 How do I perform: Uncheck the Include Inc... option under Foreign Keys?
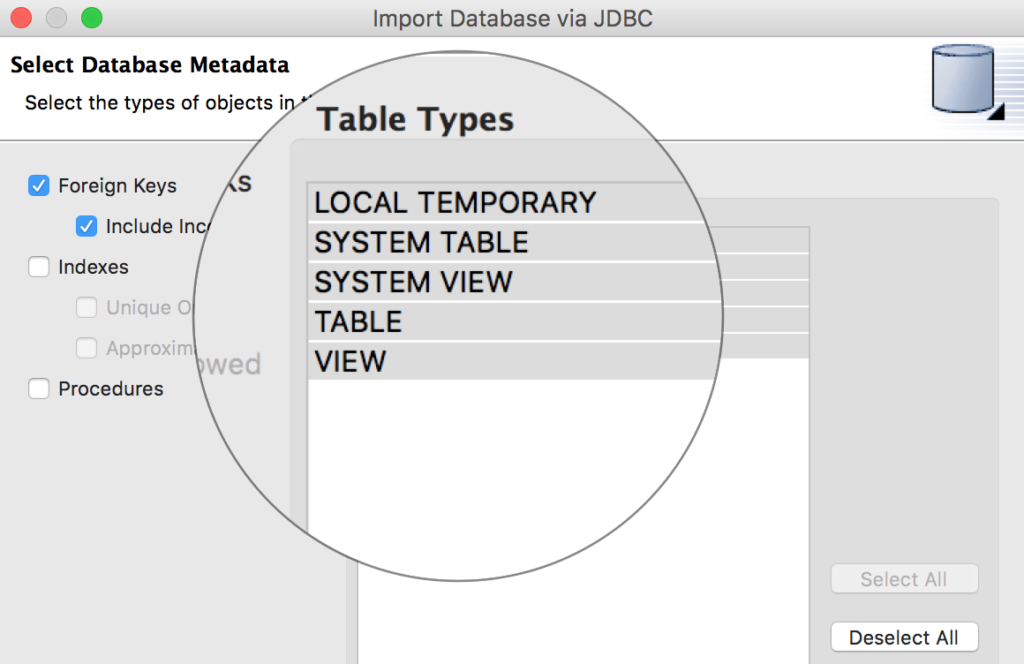tap(86, 226)
